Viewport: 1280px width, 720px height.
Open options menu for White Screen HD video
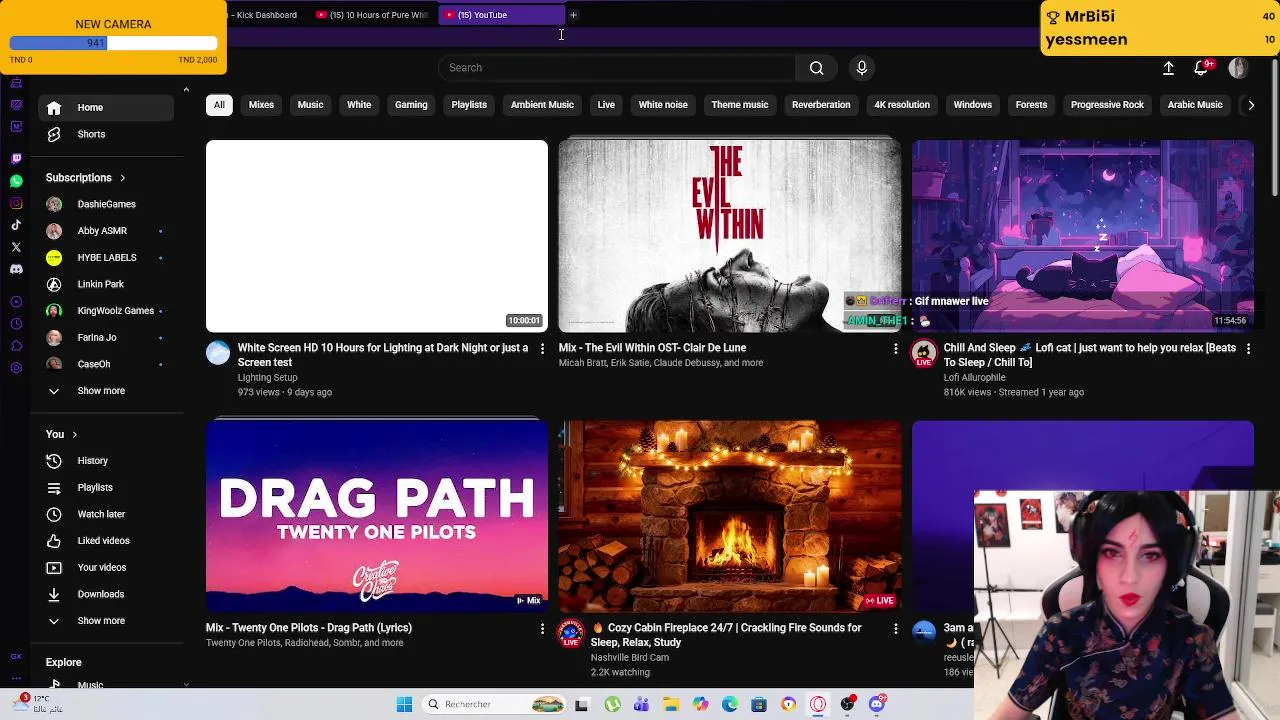pyautogui.click(x=543, y=349)
